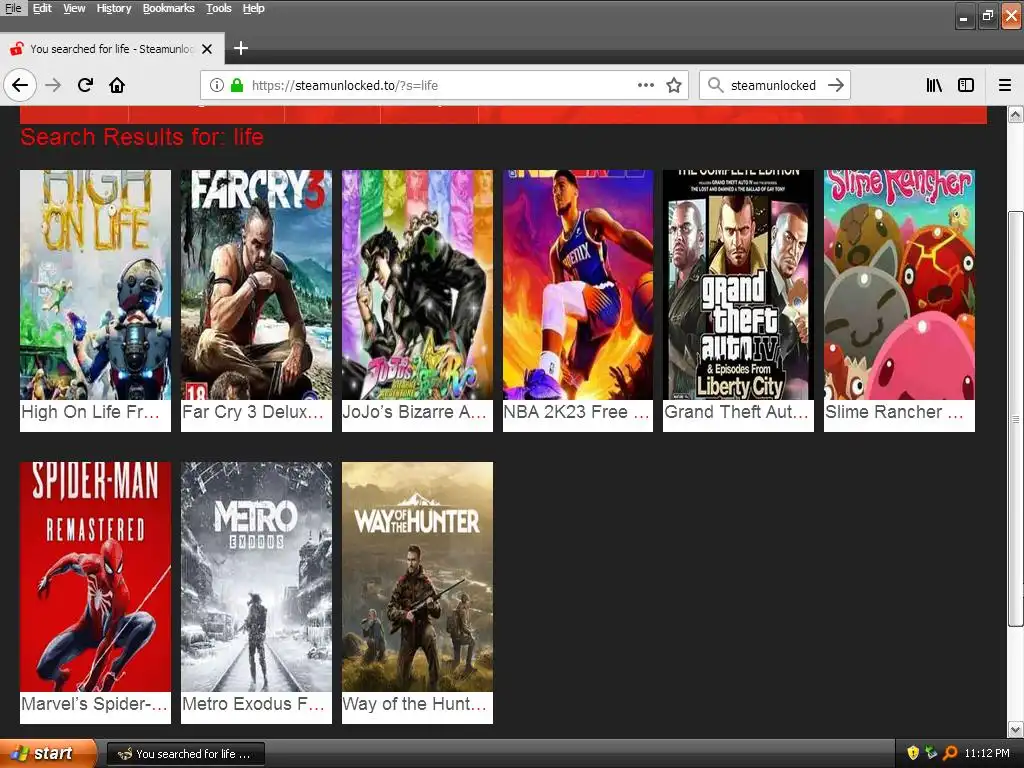This screenshot has width=1024, height=768.
Task: Toggle the sidebar view icon
Action: point(966,85)
